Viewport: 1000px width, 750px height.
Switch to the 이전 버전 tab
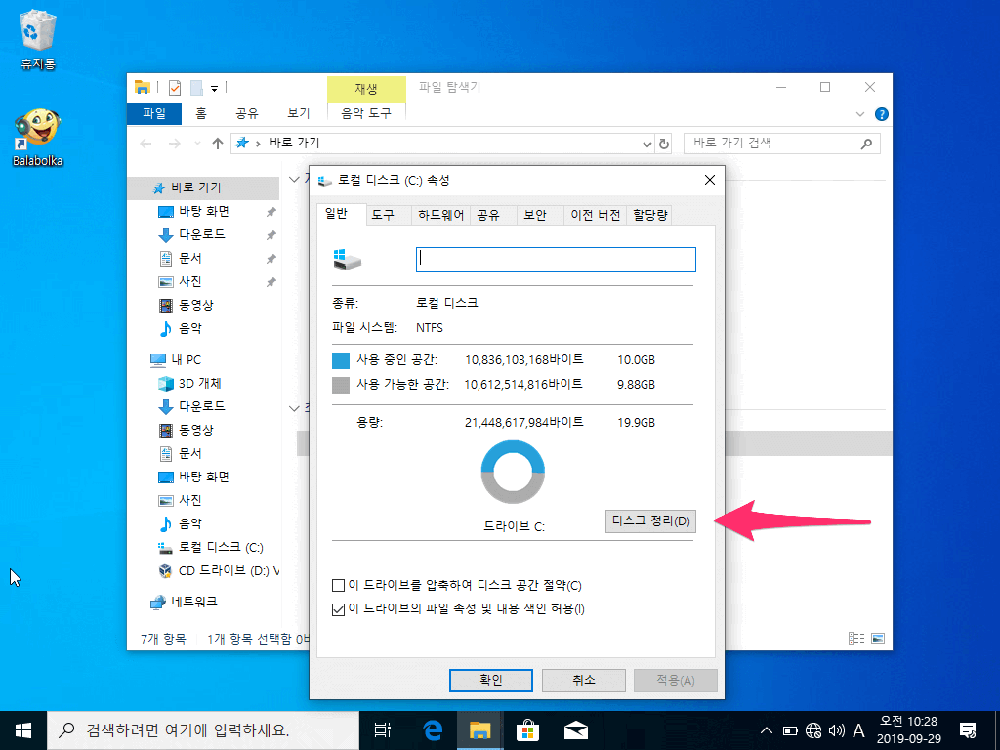click(x=595, y=216)
